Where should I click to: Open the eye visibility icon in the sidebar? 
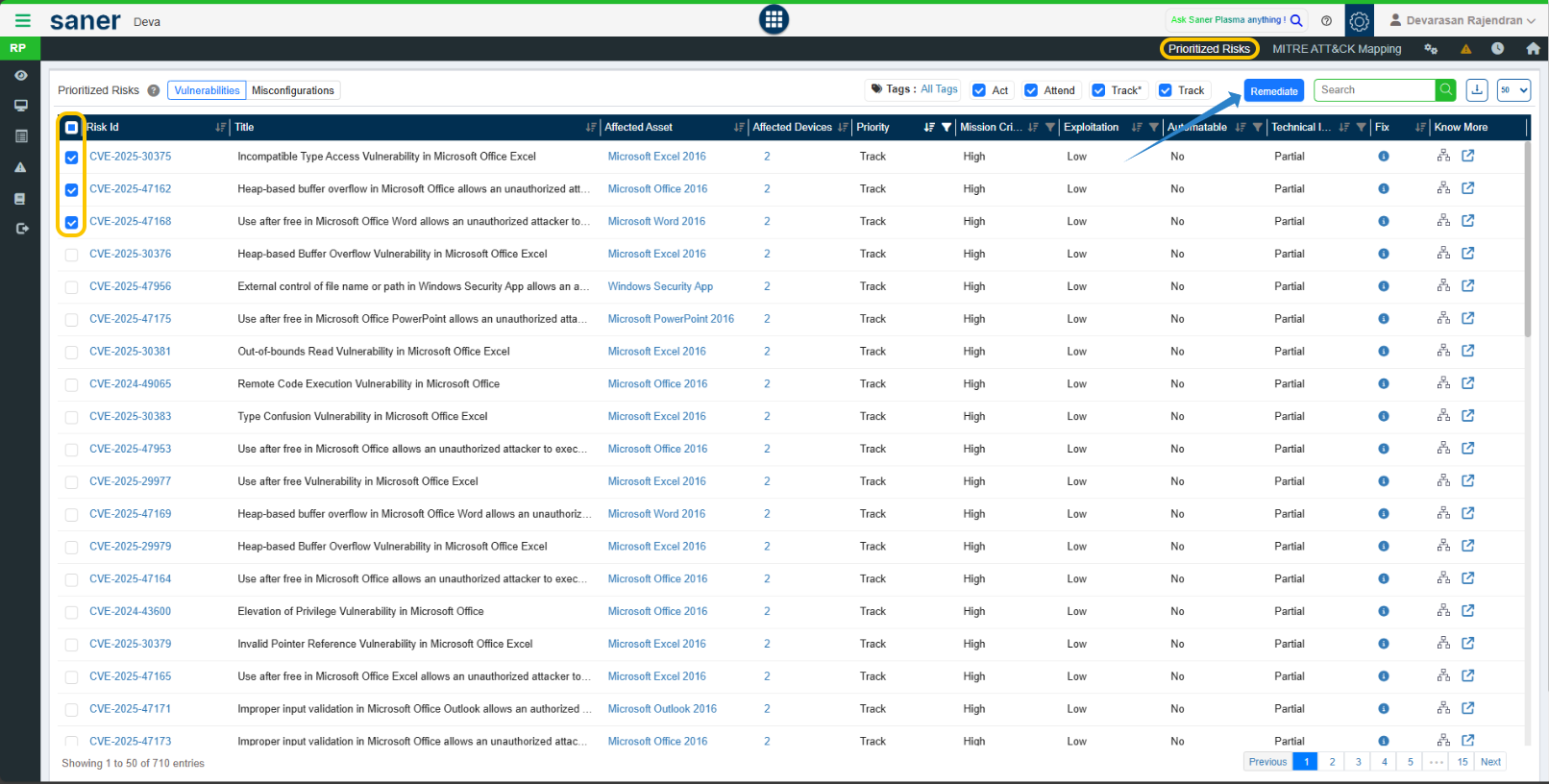[21, 75]
